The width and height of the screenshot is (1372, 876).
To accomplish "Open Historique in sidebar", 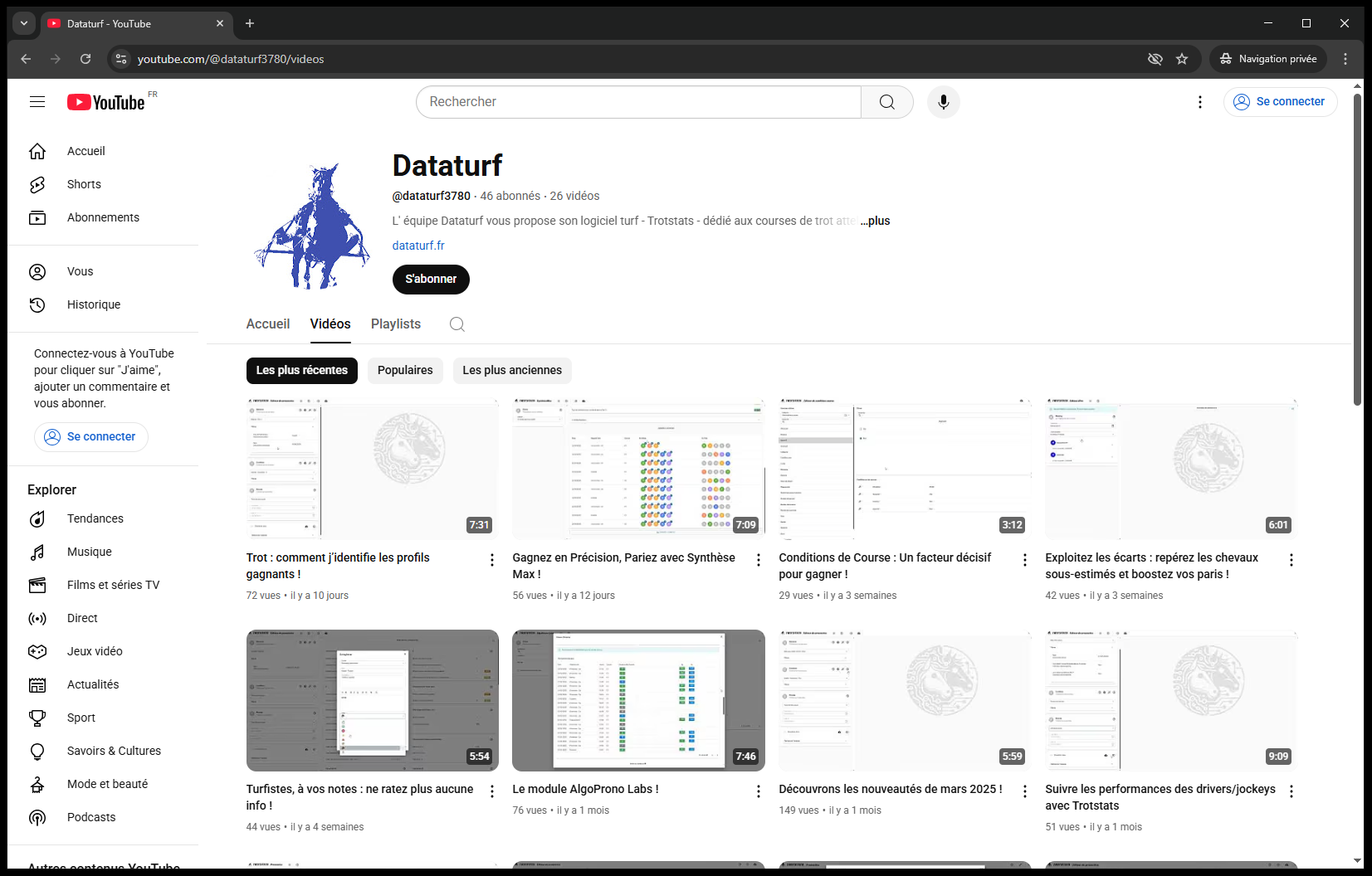I will [103, 304].
